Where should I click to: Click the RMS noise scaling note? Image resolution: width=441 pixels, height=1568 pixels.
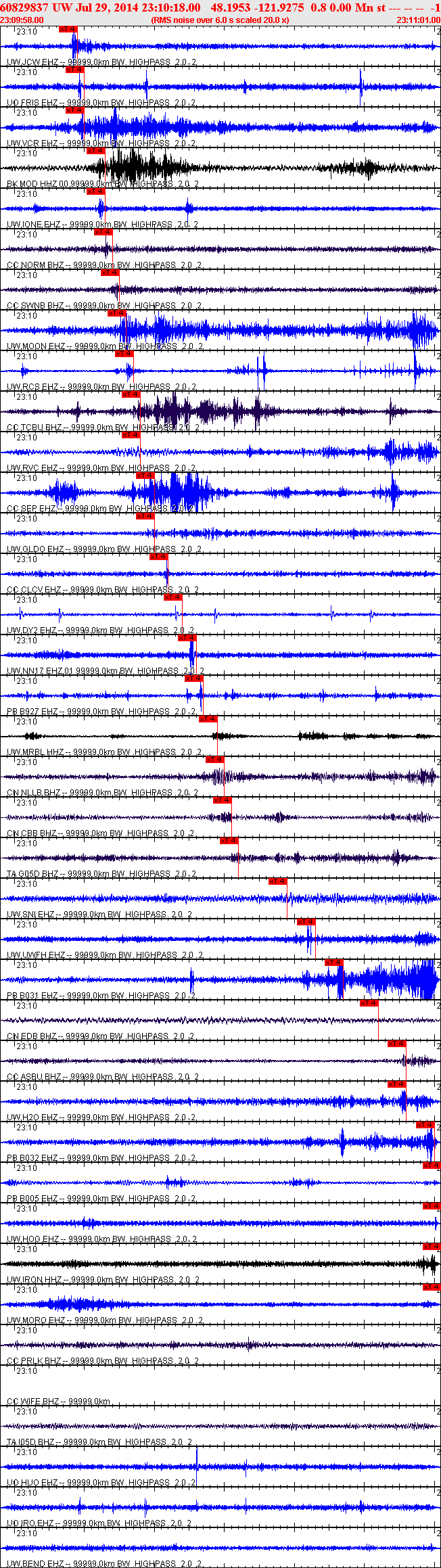tap(220, 20)
